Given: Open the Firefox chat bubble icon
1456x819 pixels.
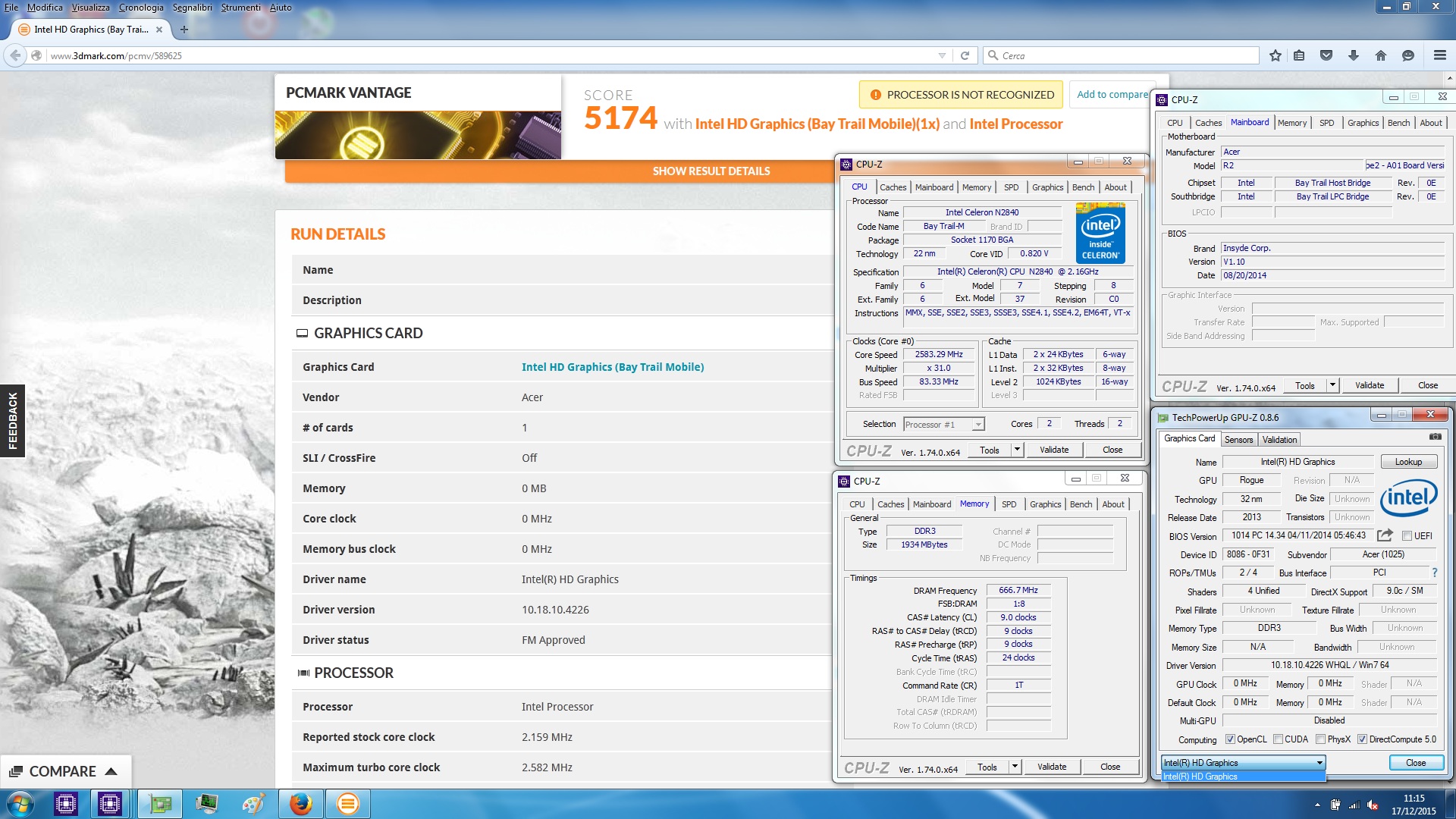Looking at the screenshot, I should pos(1408,55).
